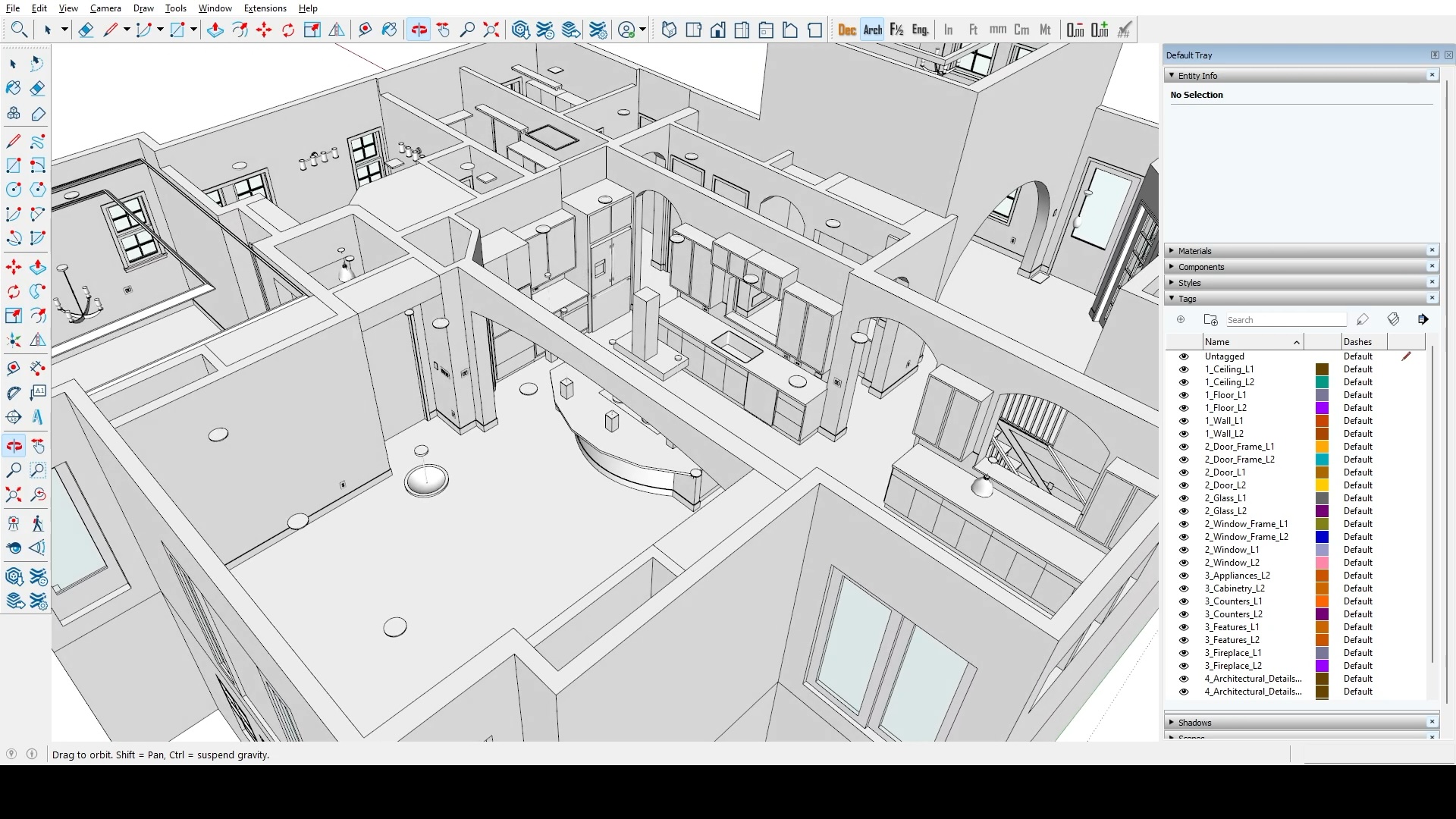The width and height of the screenshot is (1456, 819).
Task: Select the Eraser tool in top toolbar
Action: 86,30
